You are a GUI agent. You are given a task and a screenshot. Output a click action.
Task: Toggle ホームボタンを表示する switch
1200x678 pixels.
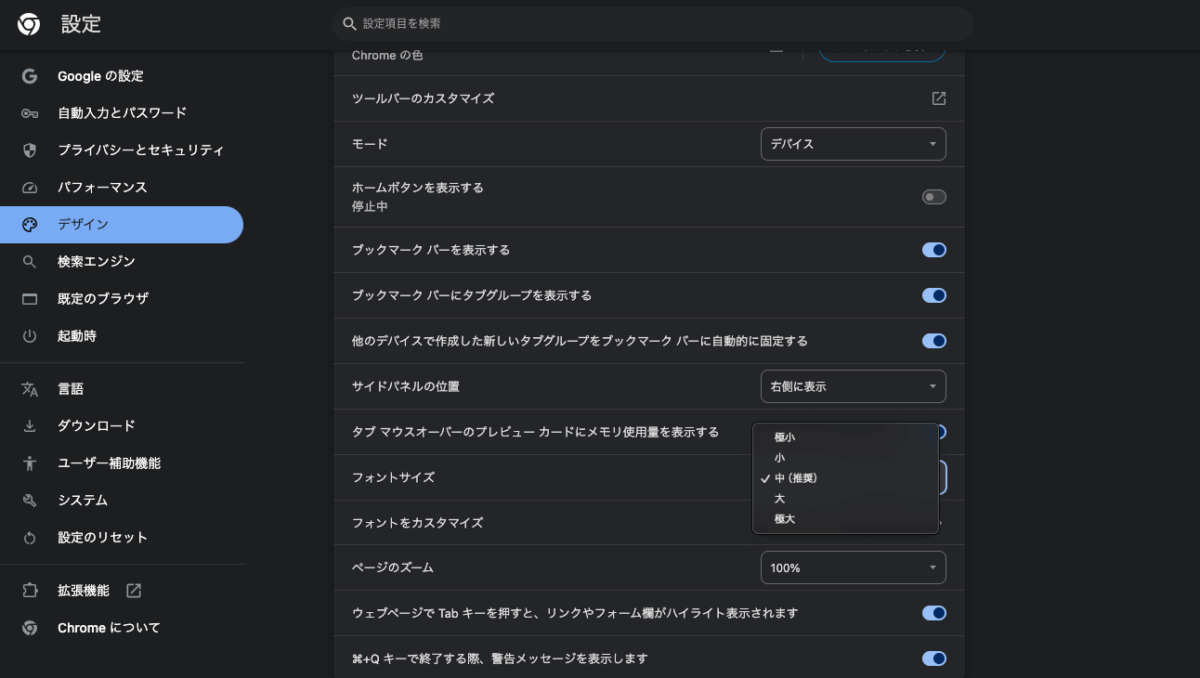(x=934, y=197)
